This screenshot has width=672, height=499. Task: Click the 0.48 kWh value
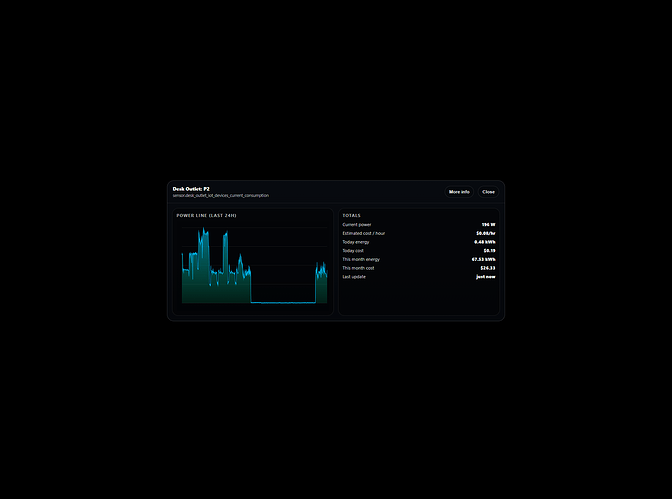point(485,242)
